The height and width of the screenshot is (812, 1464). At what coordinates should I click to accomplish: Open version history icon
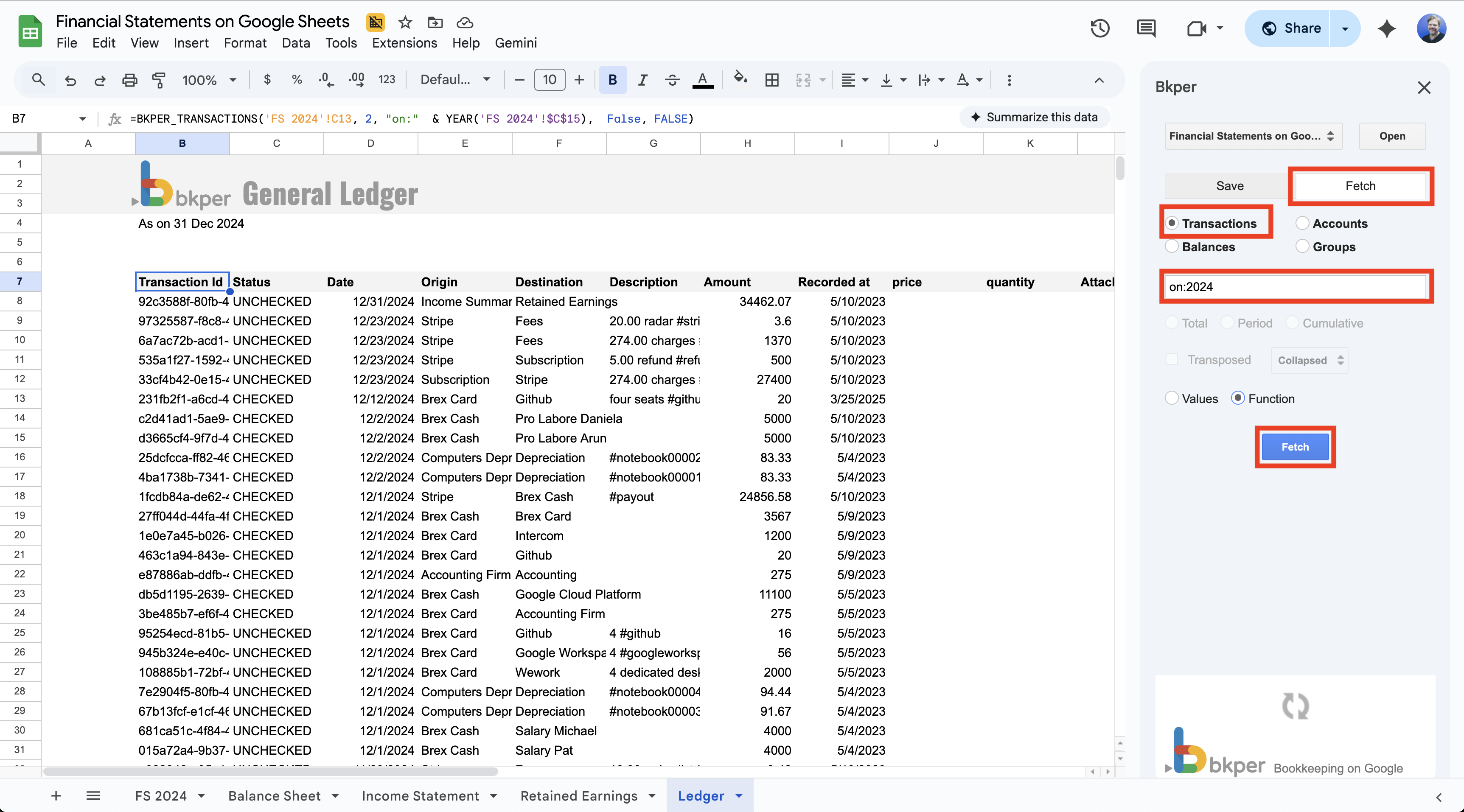[x=1099, y=28]
